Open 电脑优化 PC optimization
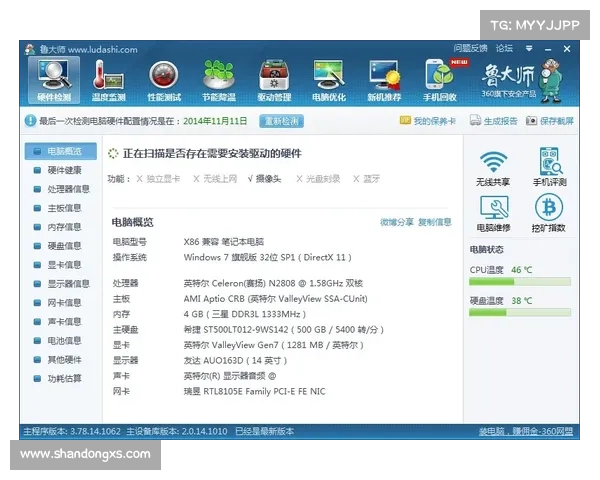Screen dimensions: 600x480 point(329,80)
